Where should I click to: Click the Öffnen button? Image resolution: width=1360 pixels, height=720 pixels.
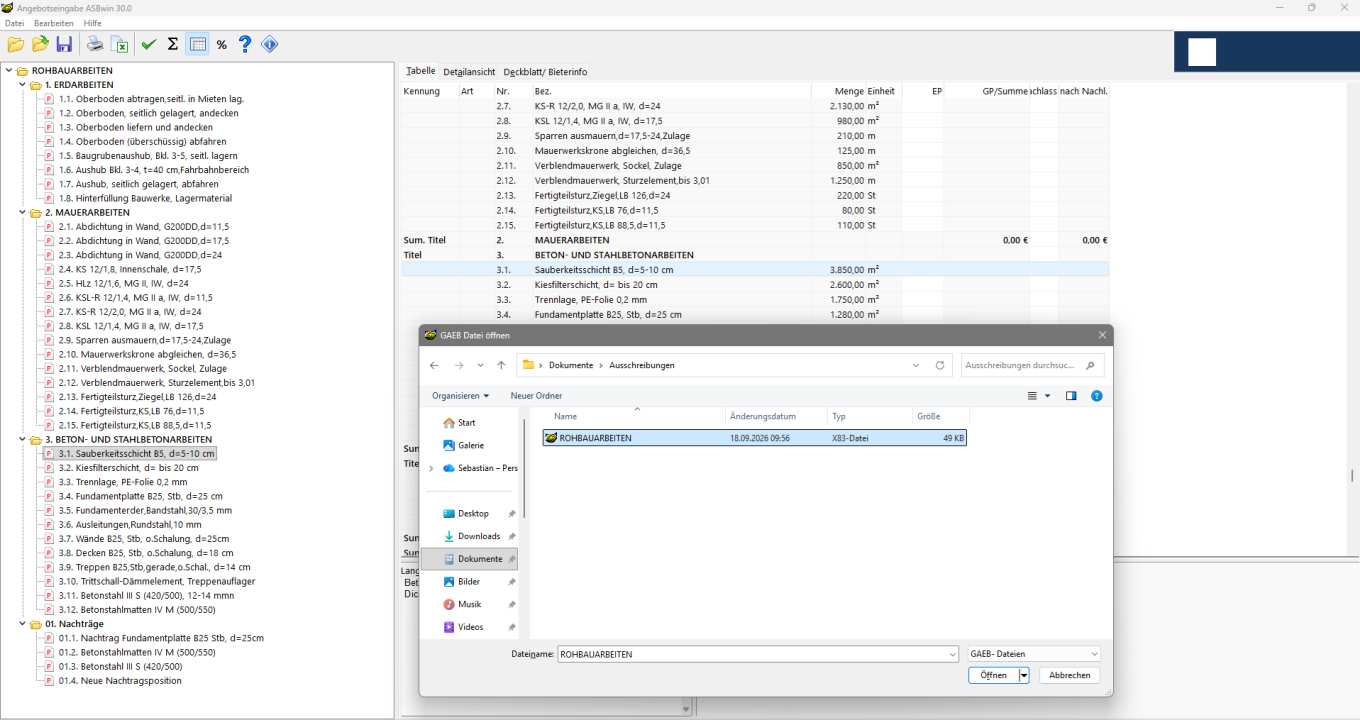point(993,675)
